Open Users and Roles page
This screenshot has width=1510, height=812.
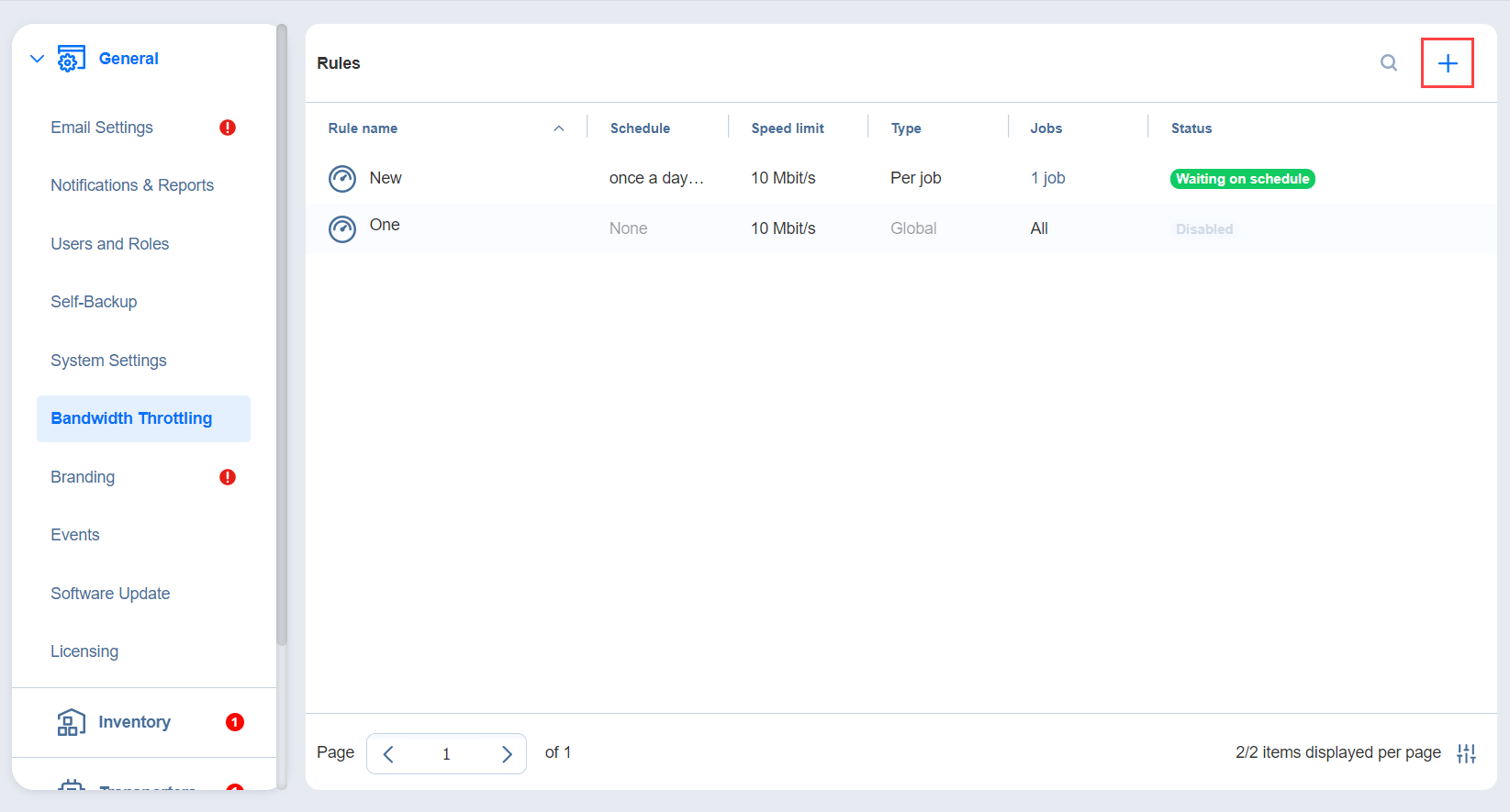(110, 244)
